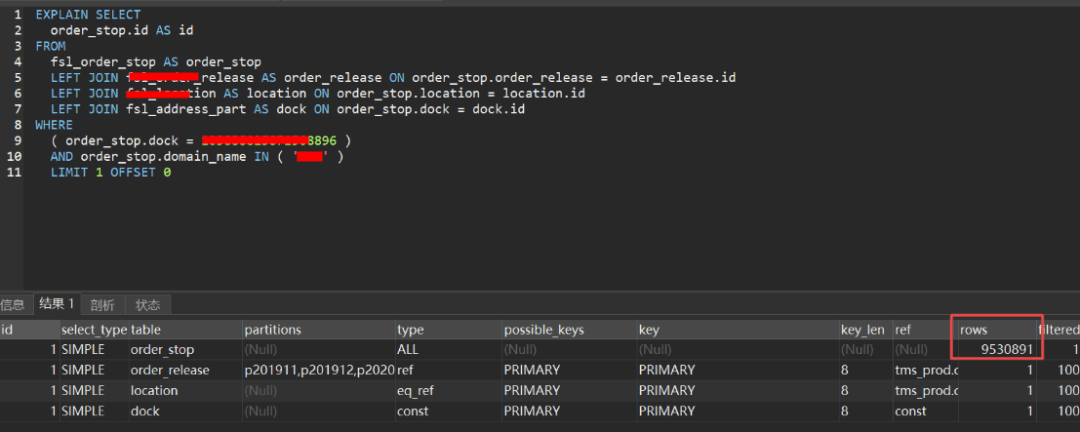Select the dock table cell
Screen dimensions: 1080x432
[185, 411]
